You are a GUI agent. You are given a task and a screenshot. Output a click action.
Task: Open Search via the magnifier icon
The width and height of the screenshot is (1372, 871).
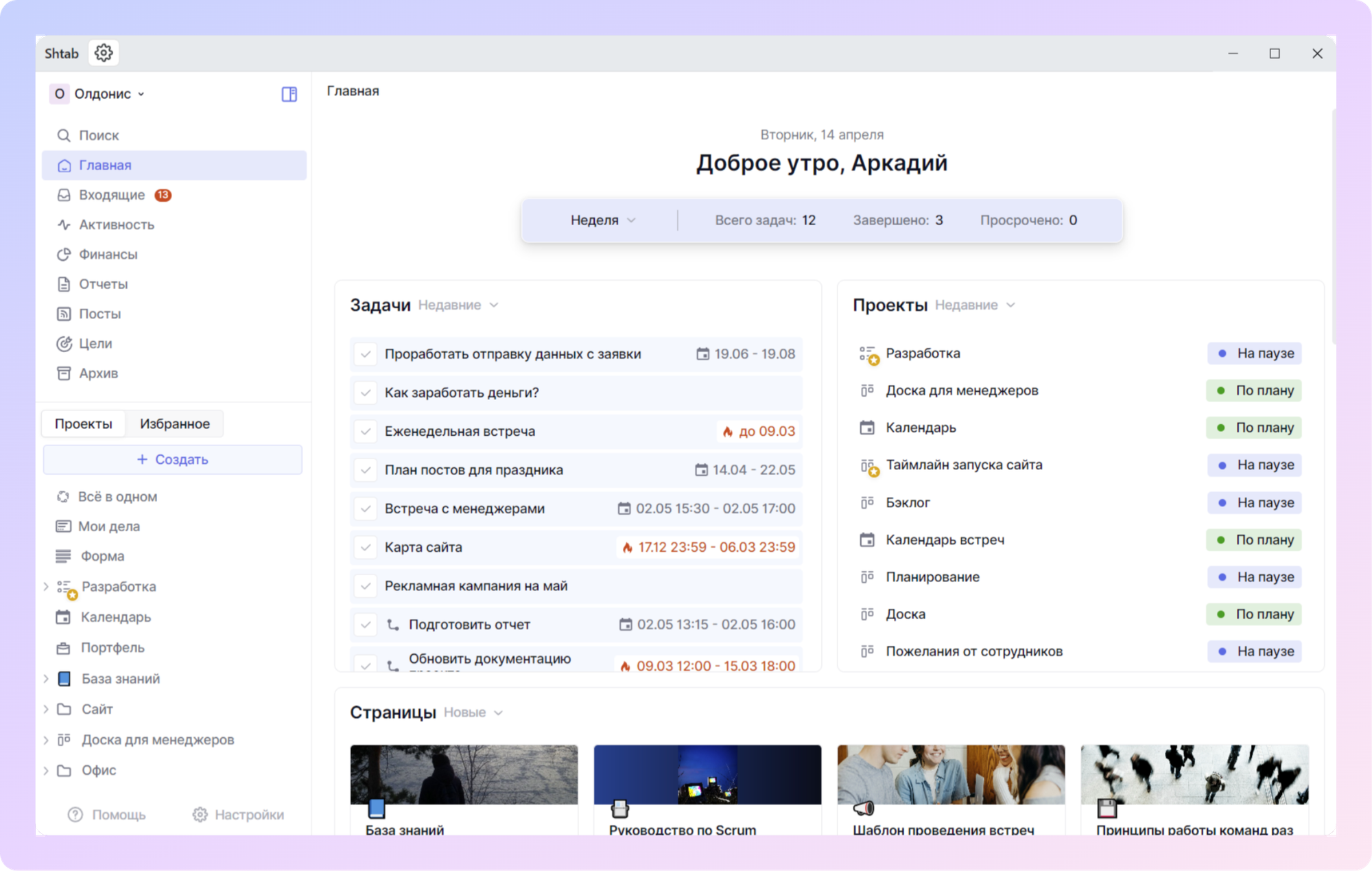[x=64, y=135]
